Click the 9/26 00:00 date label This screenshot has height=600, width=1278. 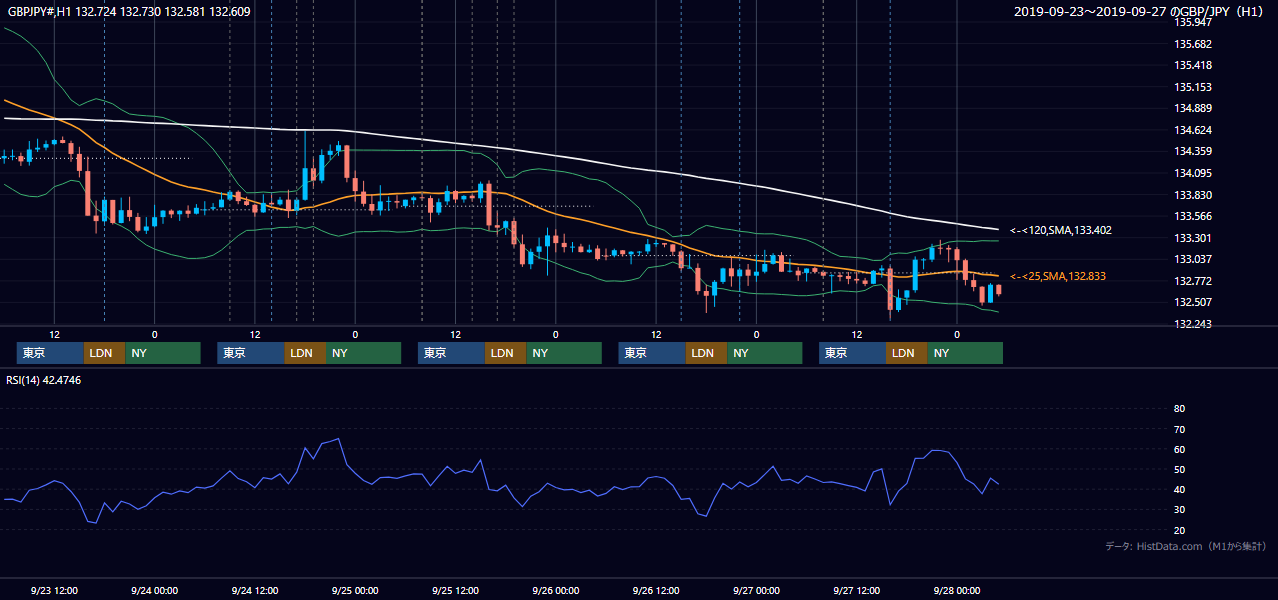(556, 590)
